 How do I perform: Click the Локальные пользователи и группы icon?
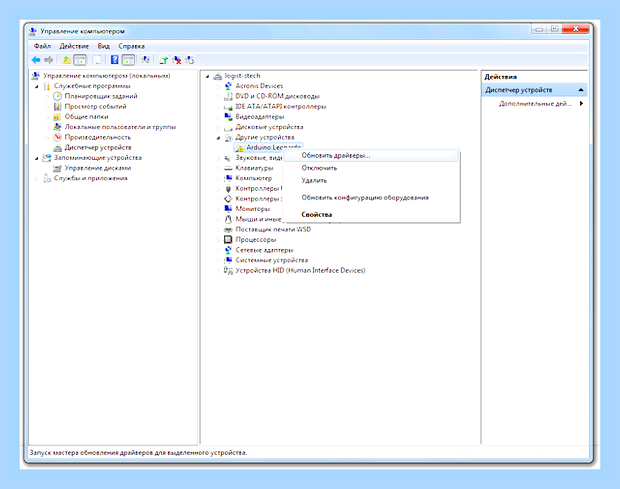[57, 127]
